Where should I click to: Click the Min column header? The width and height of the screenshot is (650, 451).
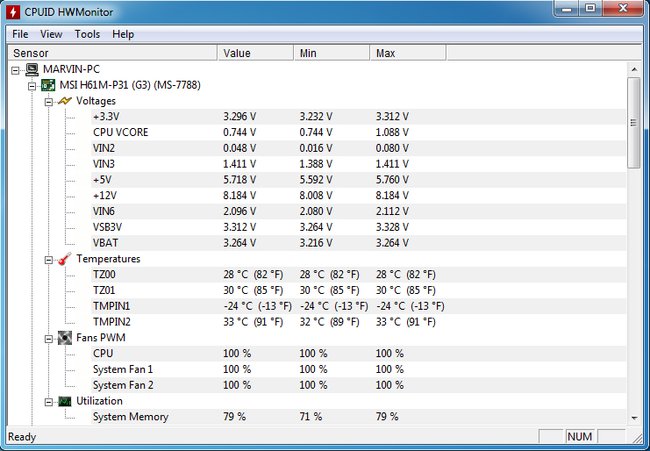(x=332, y=53)
